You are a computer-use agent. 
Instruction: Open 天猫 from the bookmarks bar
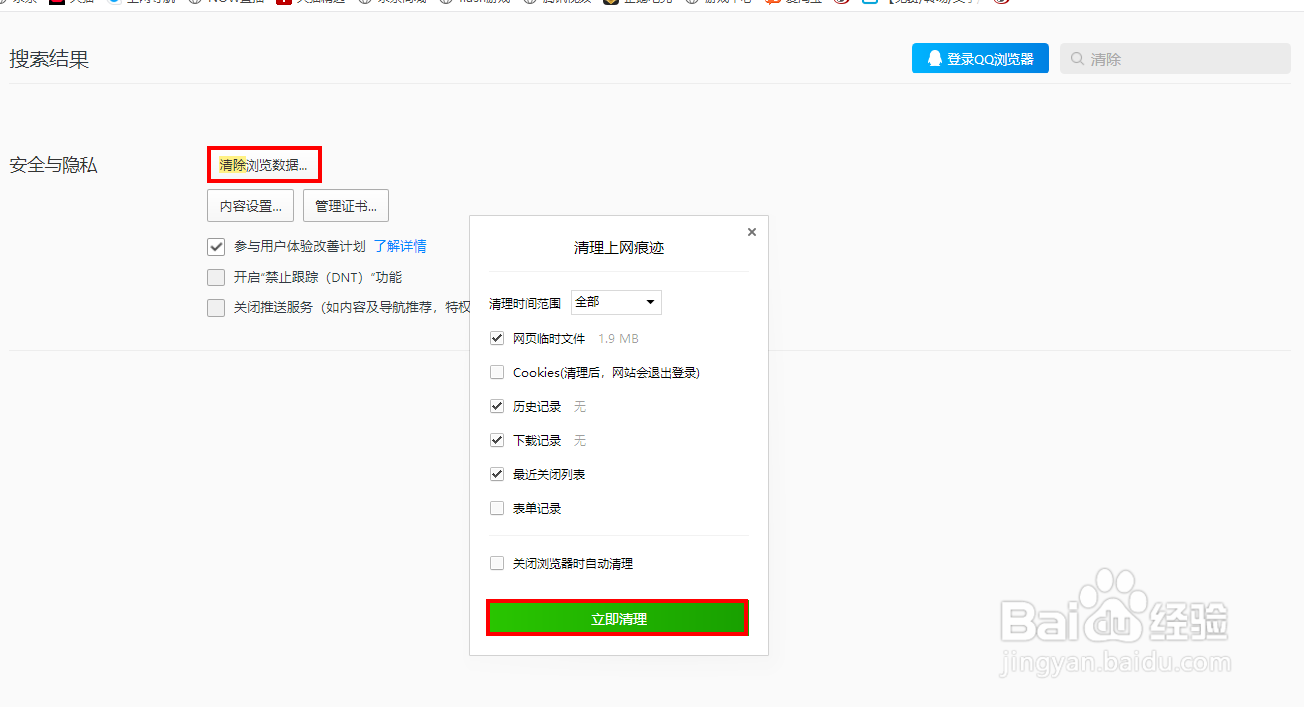pyautogui.click(x=81, y=3)
